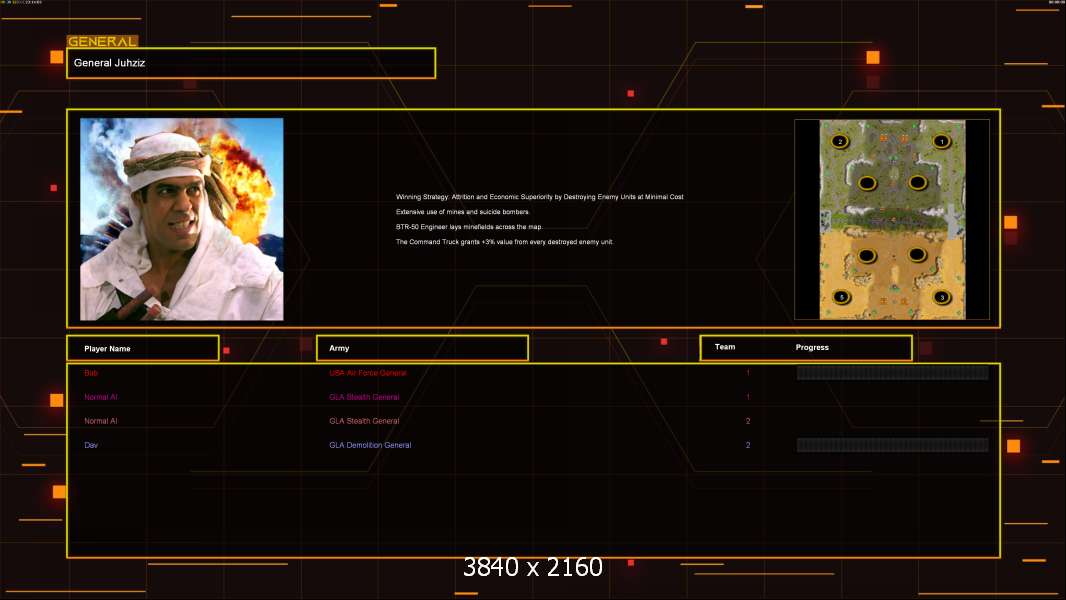This screenshot has height=600, width=1066.
Task: Select the player named Bob
Action: (x=91, y=373)
